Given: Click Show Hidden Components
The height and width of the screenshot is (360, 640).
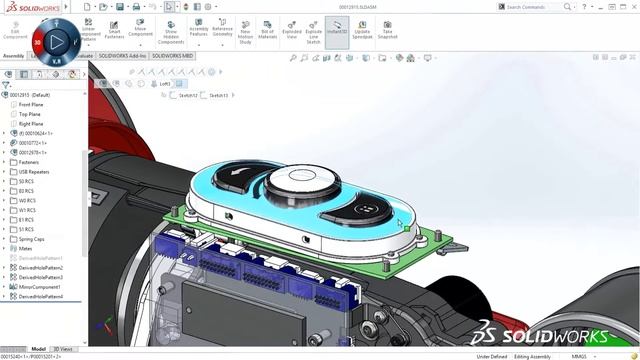Looking at the screenshot, I should click(171, 32).
